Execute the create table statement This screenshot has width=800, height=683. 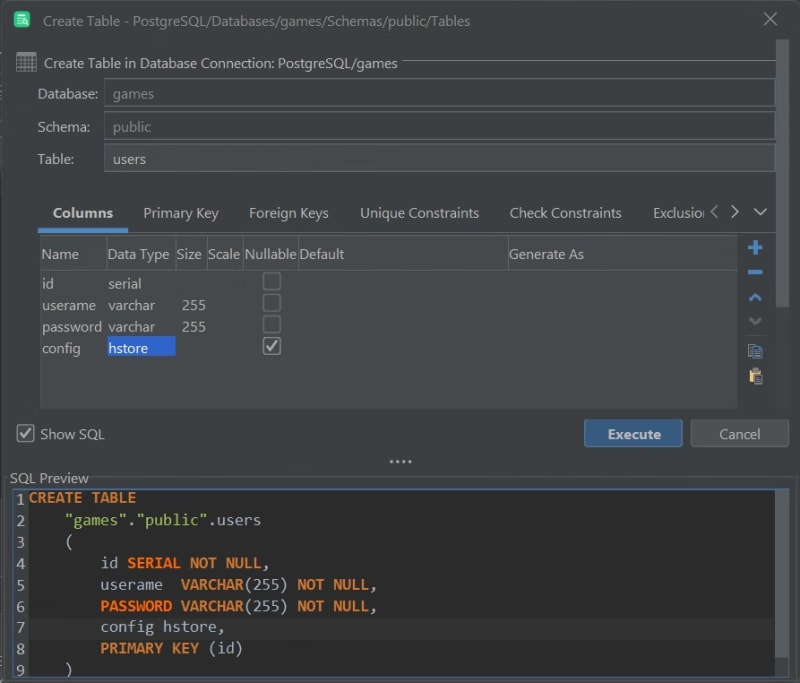(x=633, y=434)
